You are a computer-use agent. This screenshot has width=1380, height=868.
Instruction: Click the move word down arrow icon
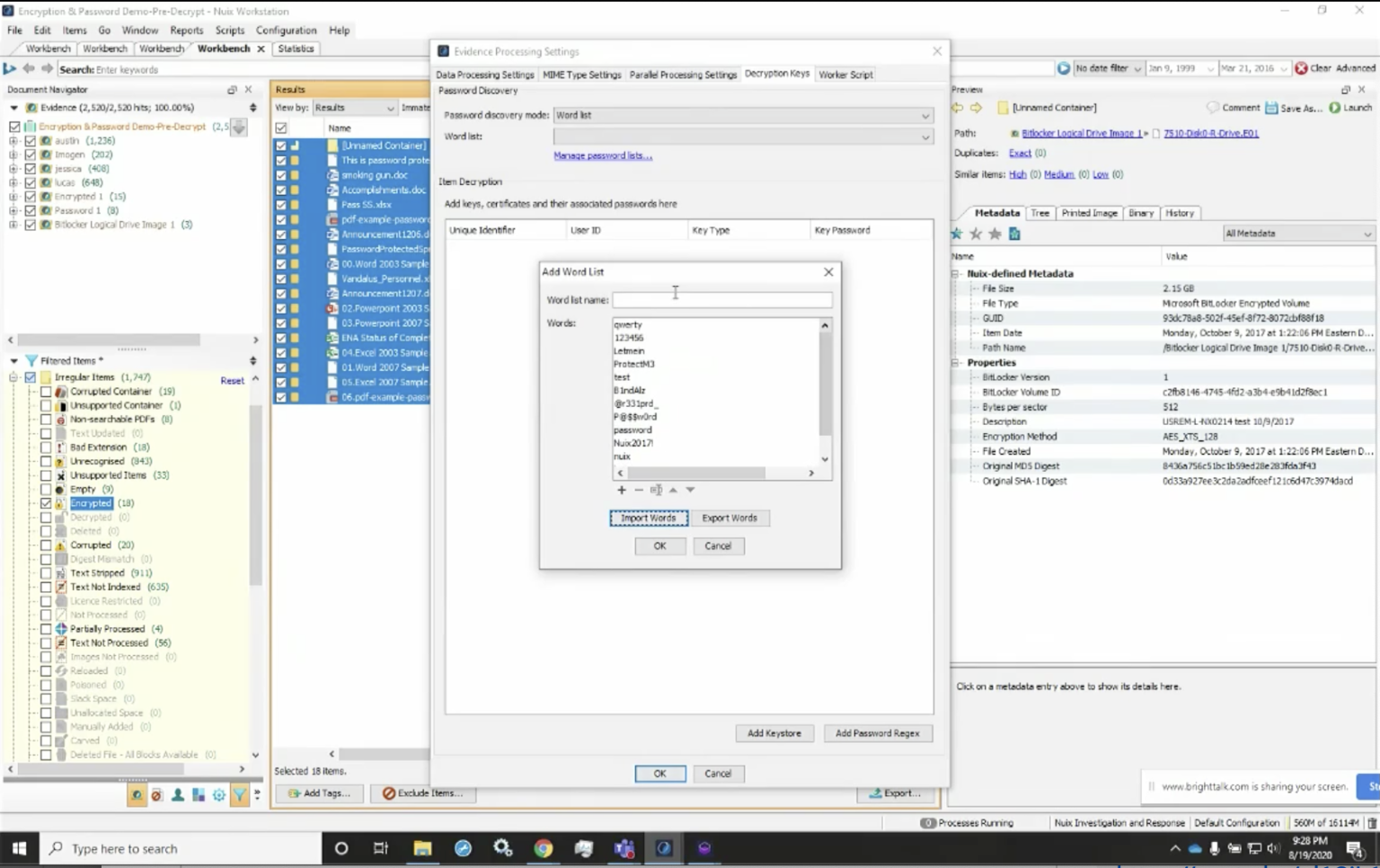click(689, 490)
